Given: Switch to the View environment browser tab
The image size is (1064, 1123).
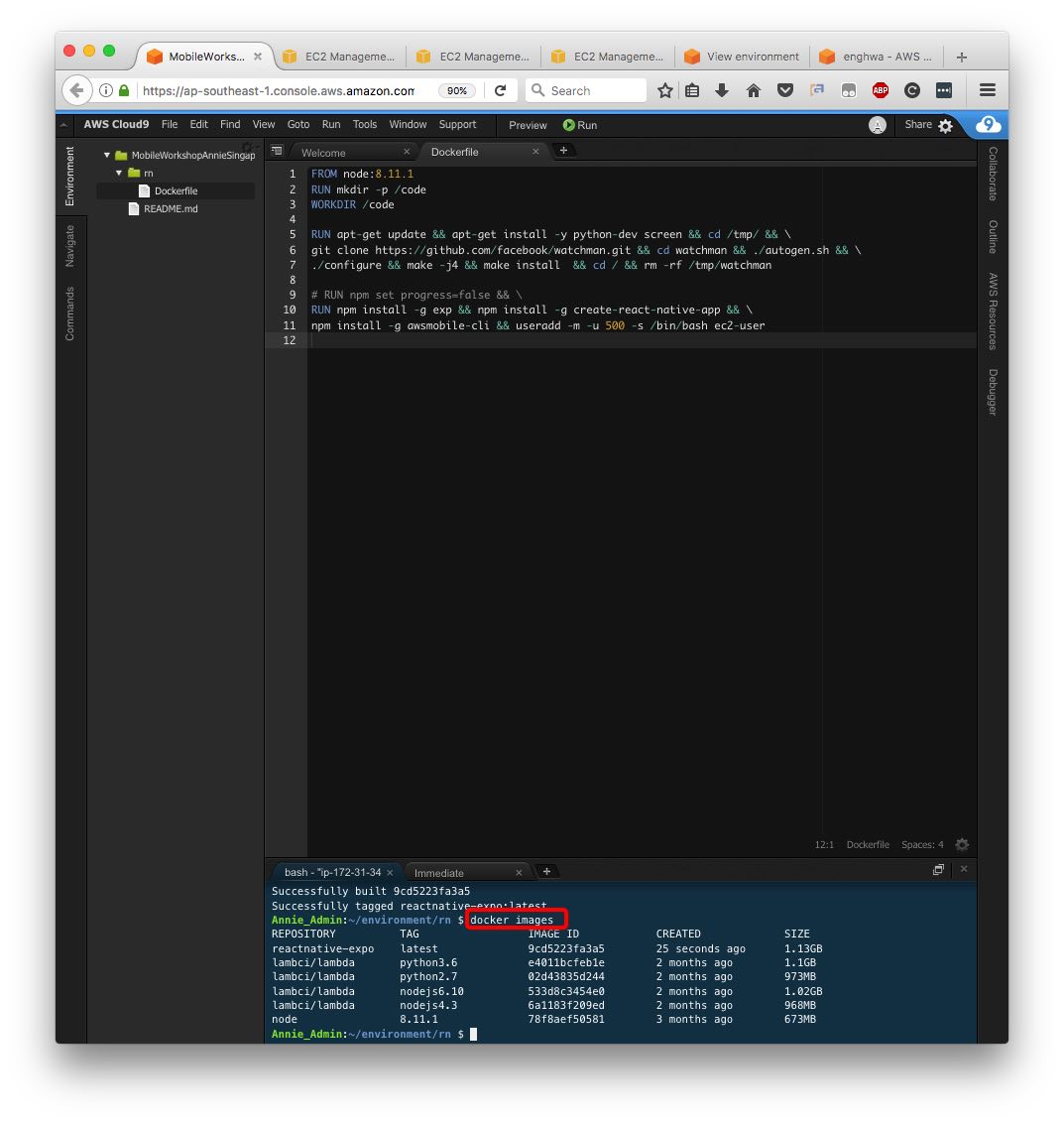Looking at the screenshot, I should coord(741,57).
